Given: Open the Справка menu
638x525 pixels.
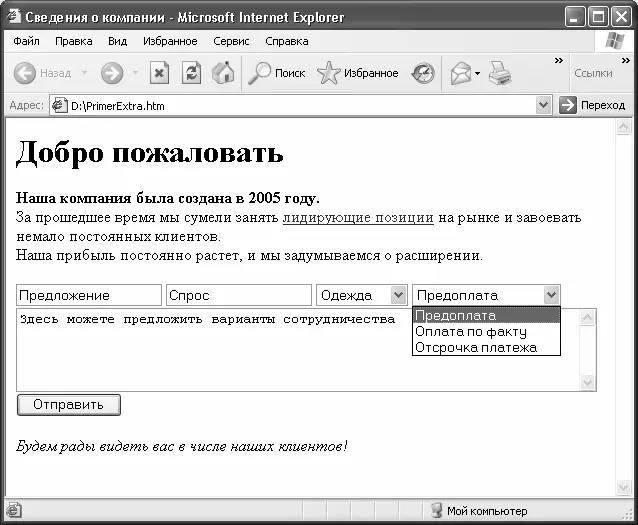Looking at the screenshot, I should point(287,42).
